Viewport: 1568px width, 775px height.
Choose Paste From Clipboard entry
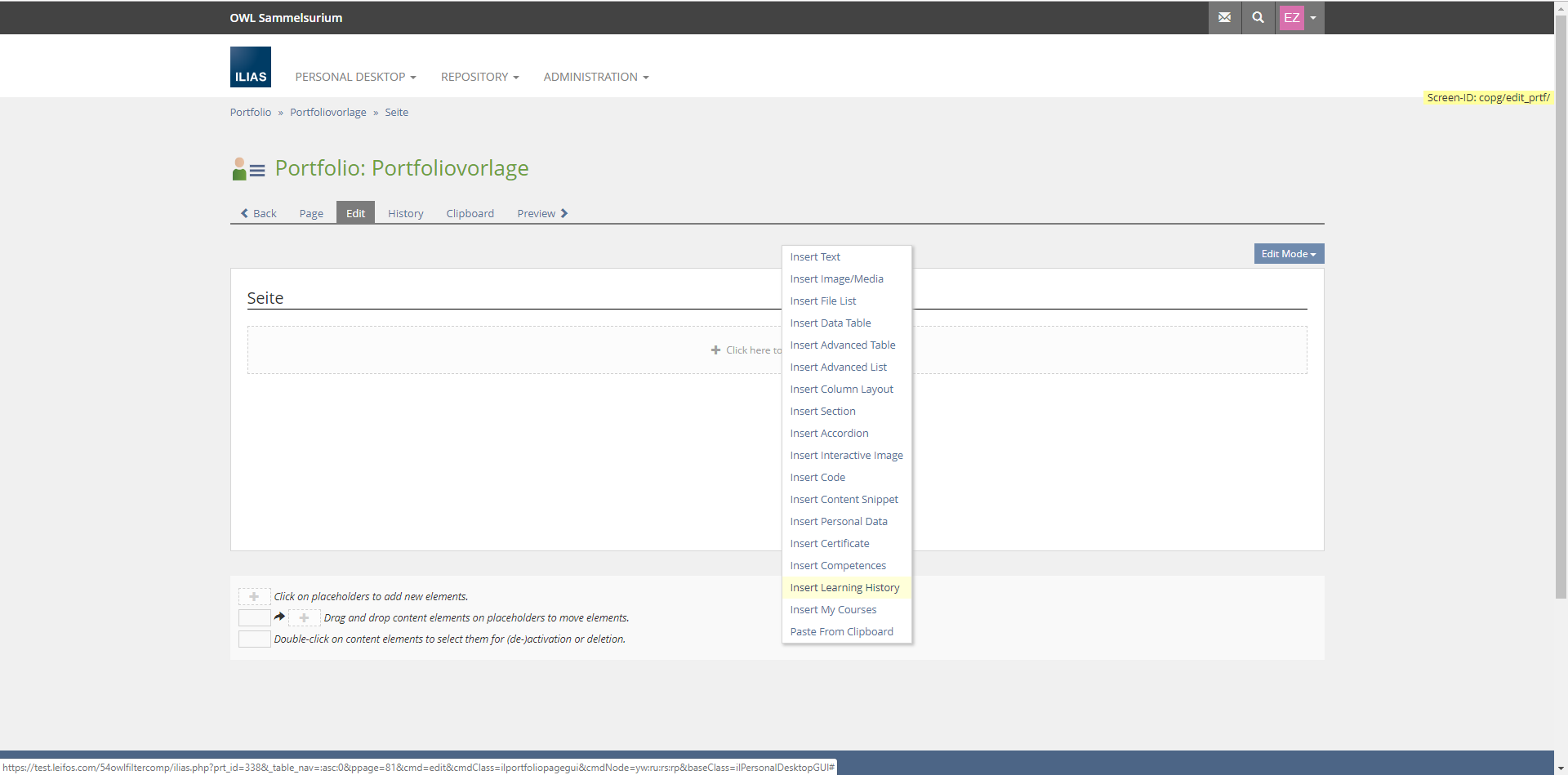point(841,632)
